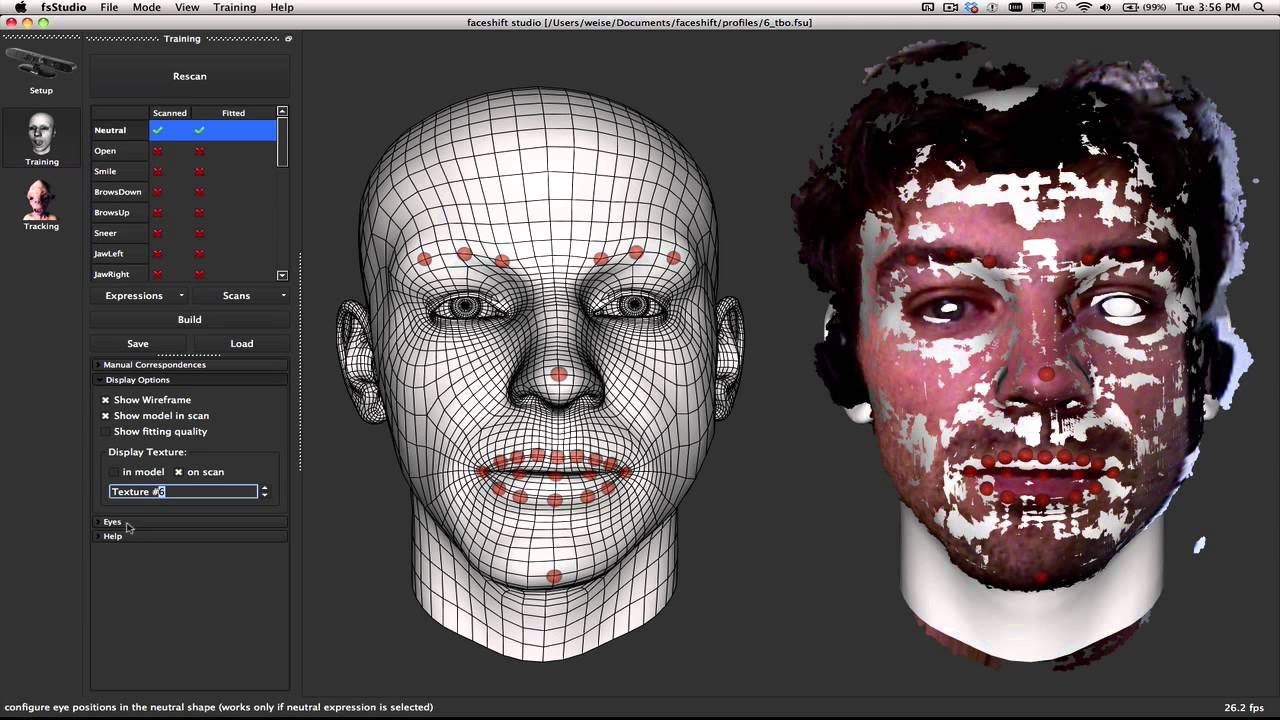This screenshot has width=1280, height=720.
Task: Click the Smile row fitted red cross
Action: coord(199,171)
